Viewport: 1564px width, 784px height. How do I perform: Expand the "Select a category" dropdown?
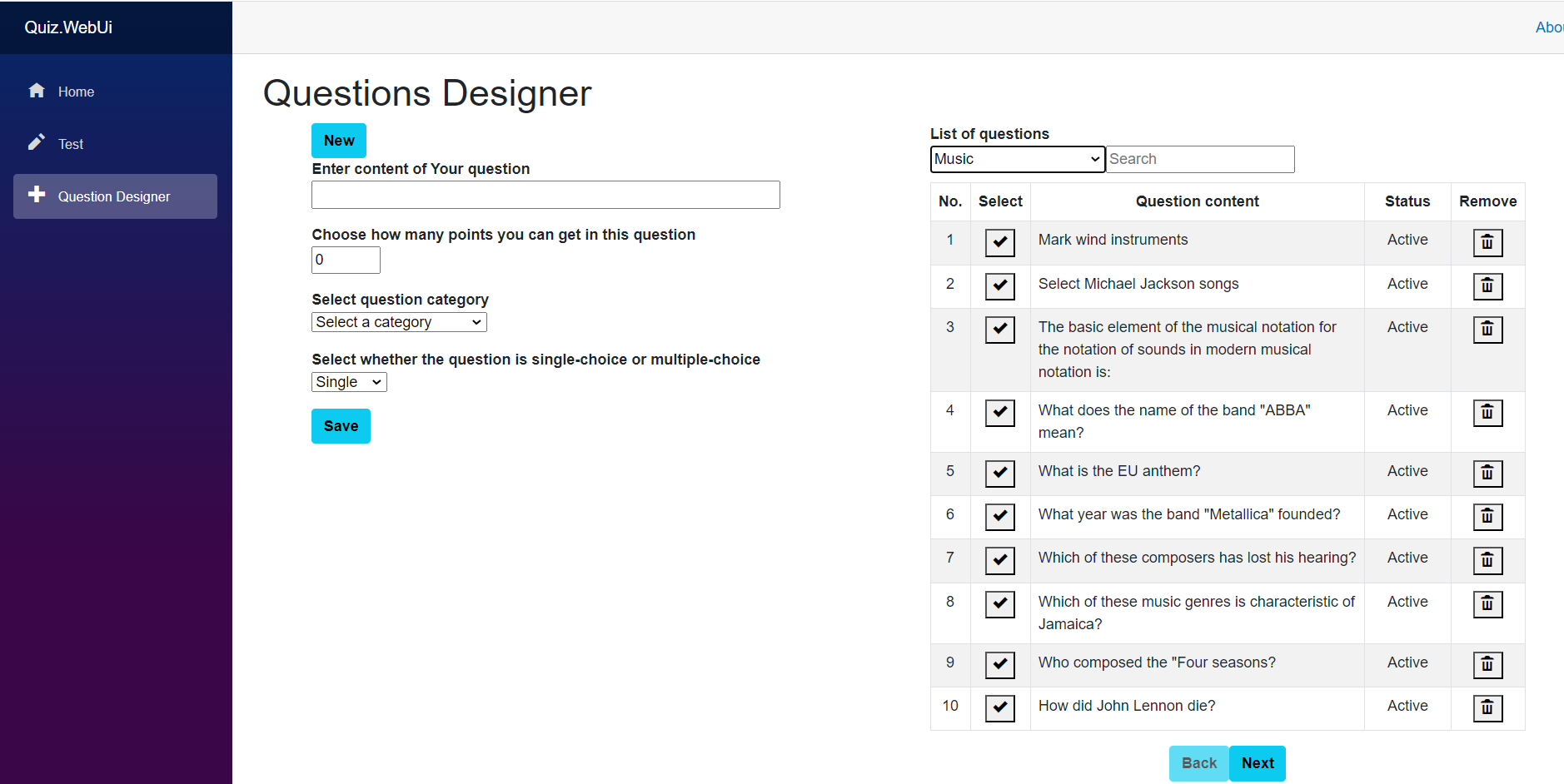click(x=399, y=322)
